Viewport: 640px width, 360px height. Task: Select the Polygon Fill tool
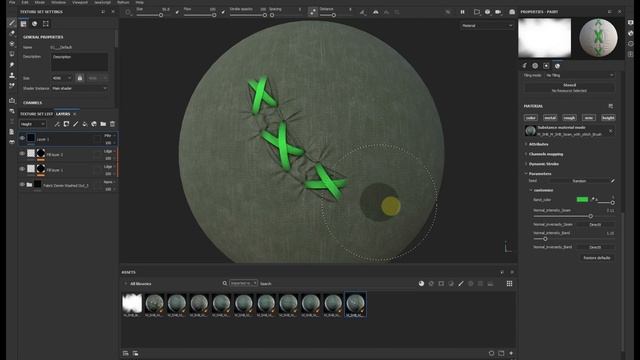click(12, 54)
